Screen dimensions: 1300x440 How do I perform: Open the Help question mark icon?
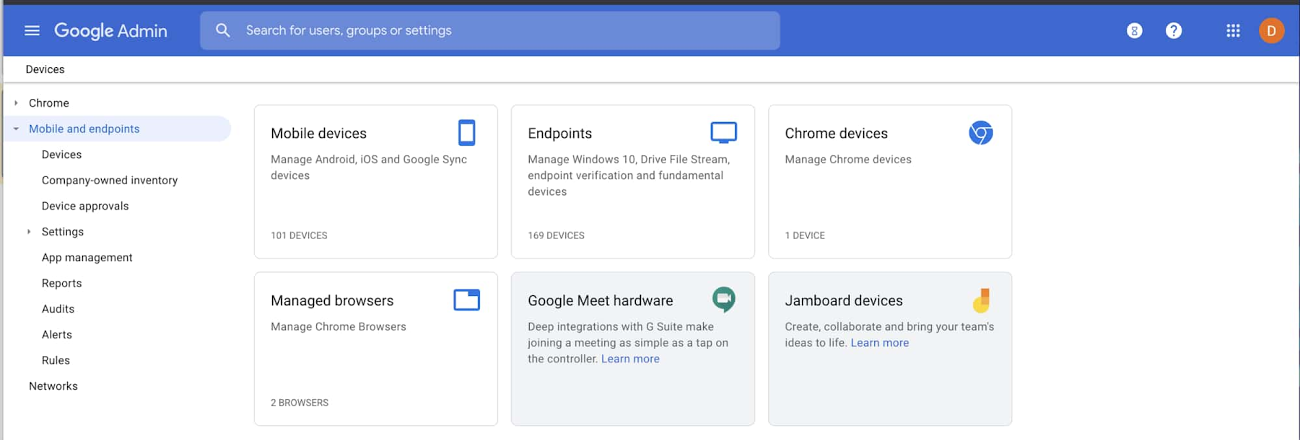(x=1174, y=31)
